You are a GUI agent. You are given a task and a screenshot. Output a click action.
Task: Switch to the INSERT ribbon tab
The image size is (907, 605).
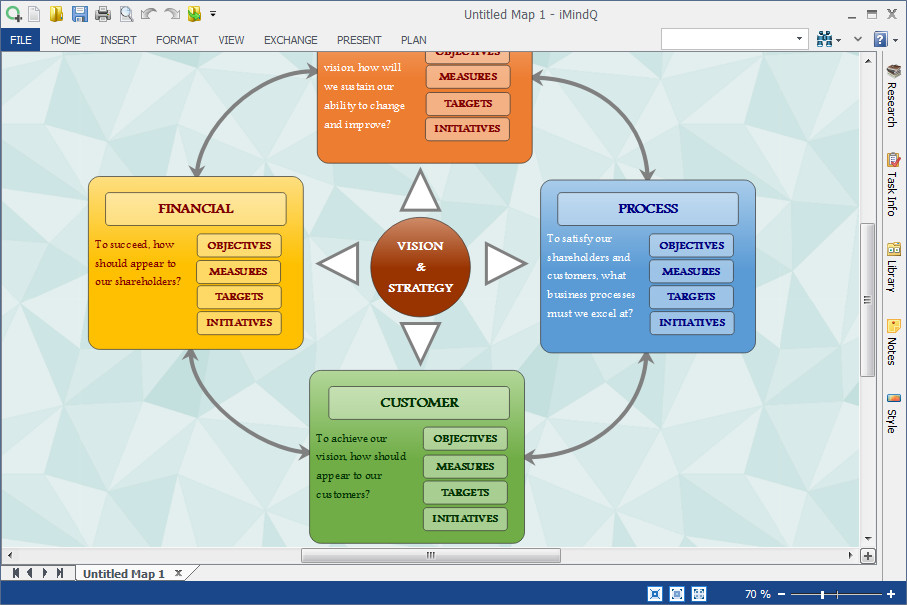coord(118,40)
